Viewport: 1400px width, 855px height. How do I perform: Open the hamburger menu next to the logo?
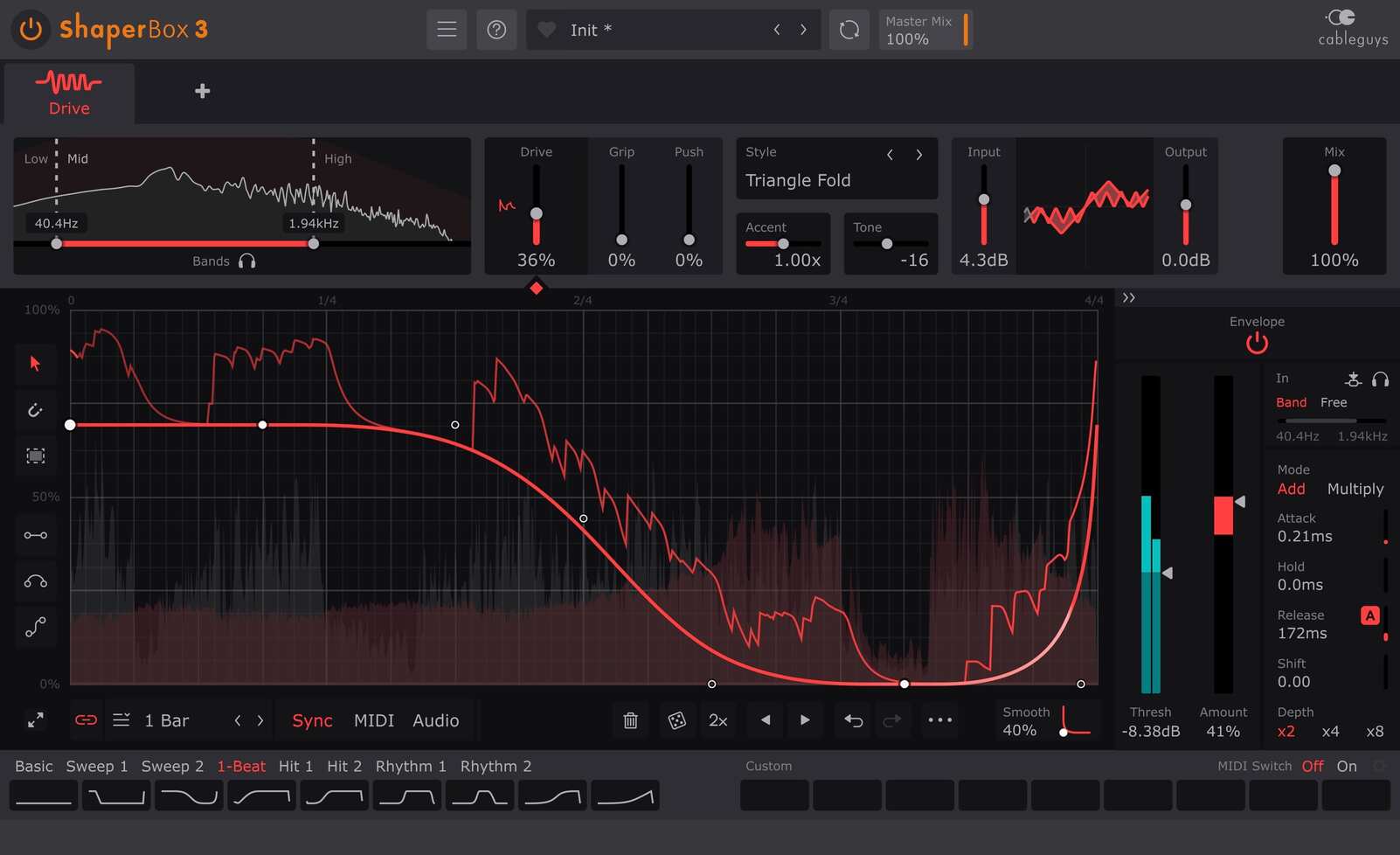pos(447,29)
